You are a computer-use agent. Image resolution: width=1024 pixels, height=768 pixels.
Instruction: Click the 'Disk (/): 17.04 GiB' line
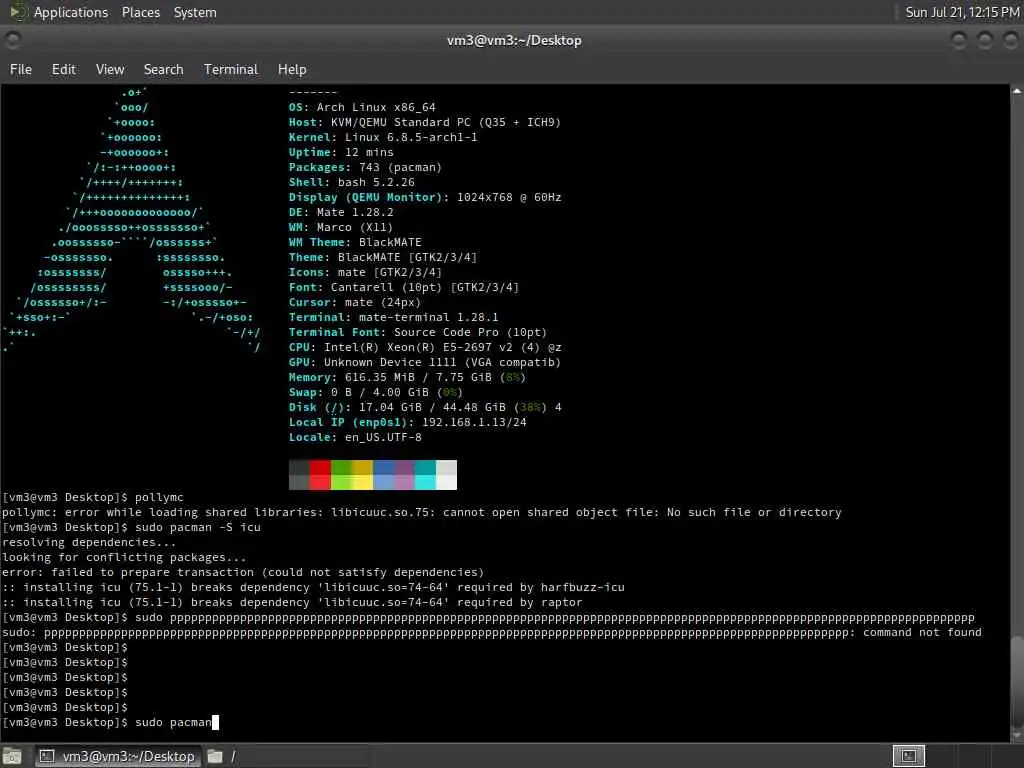point(424,408)
